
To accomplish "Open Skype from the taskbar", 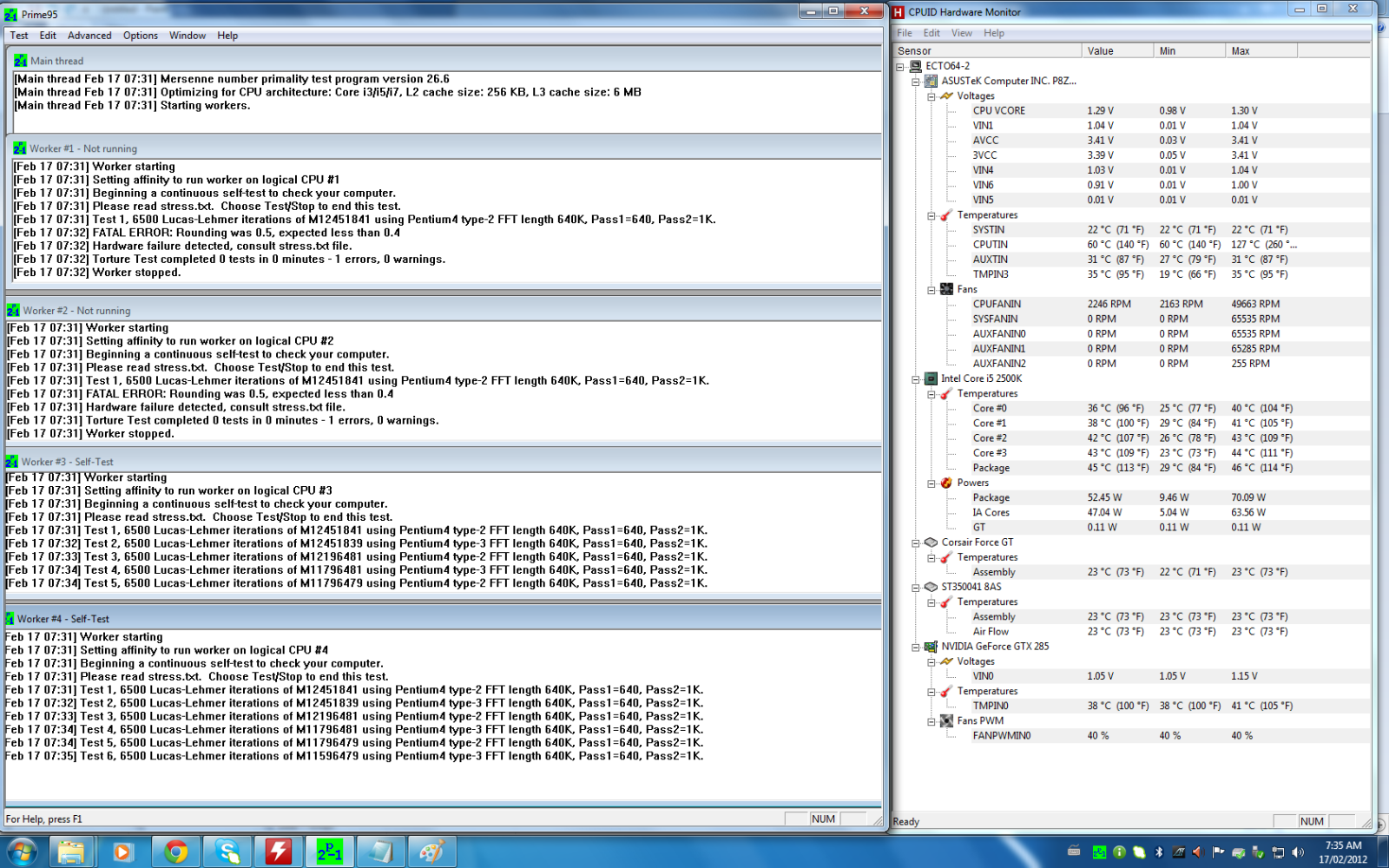I will [x=227, y=852].
